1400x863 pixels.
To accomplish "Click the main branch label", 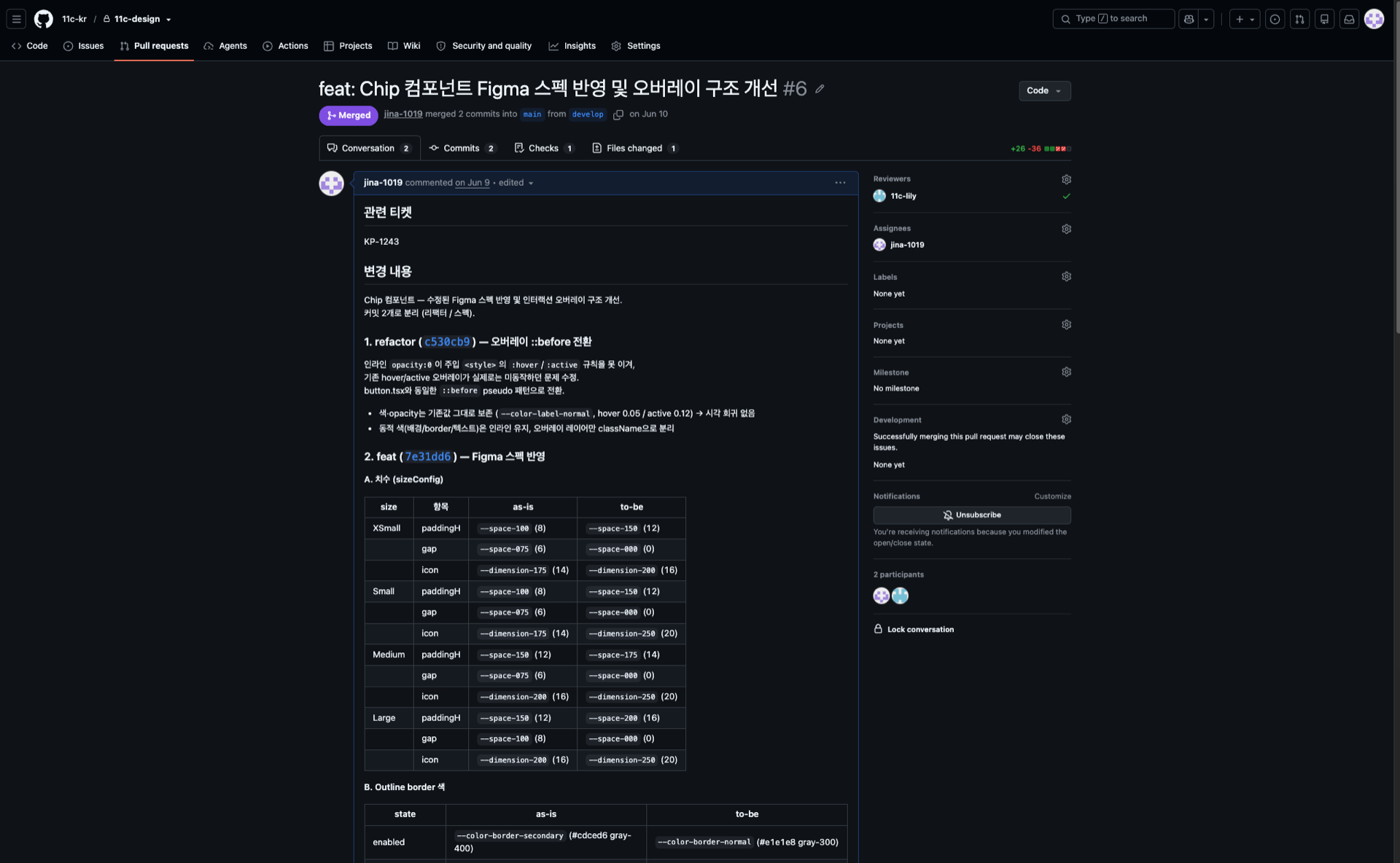I will click(x=532, y=114).
